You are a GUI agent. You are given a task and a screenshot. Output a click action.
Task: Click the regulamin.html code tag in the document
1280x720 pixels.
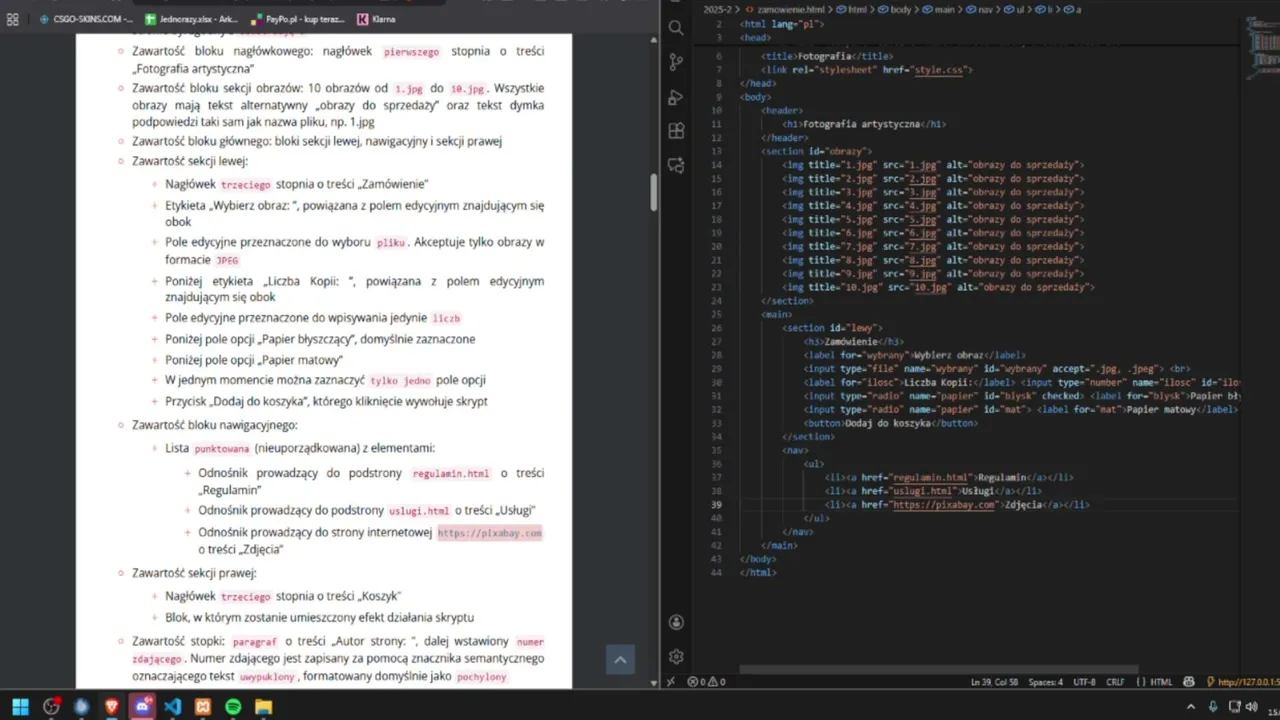click(x=451, y=474)
